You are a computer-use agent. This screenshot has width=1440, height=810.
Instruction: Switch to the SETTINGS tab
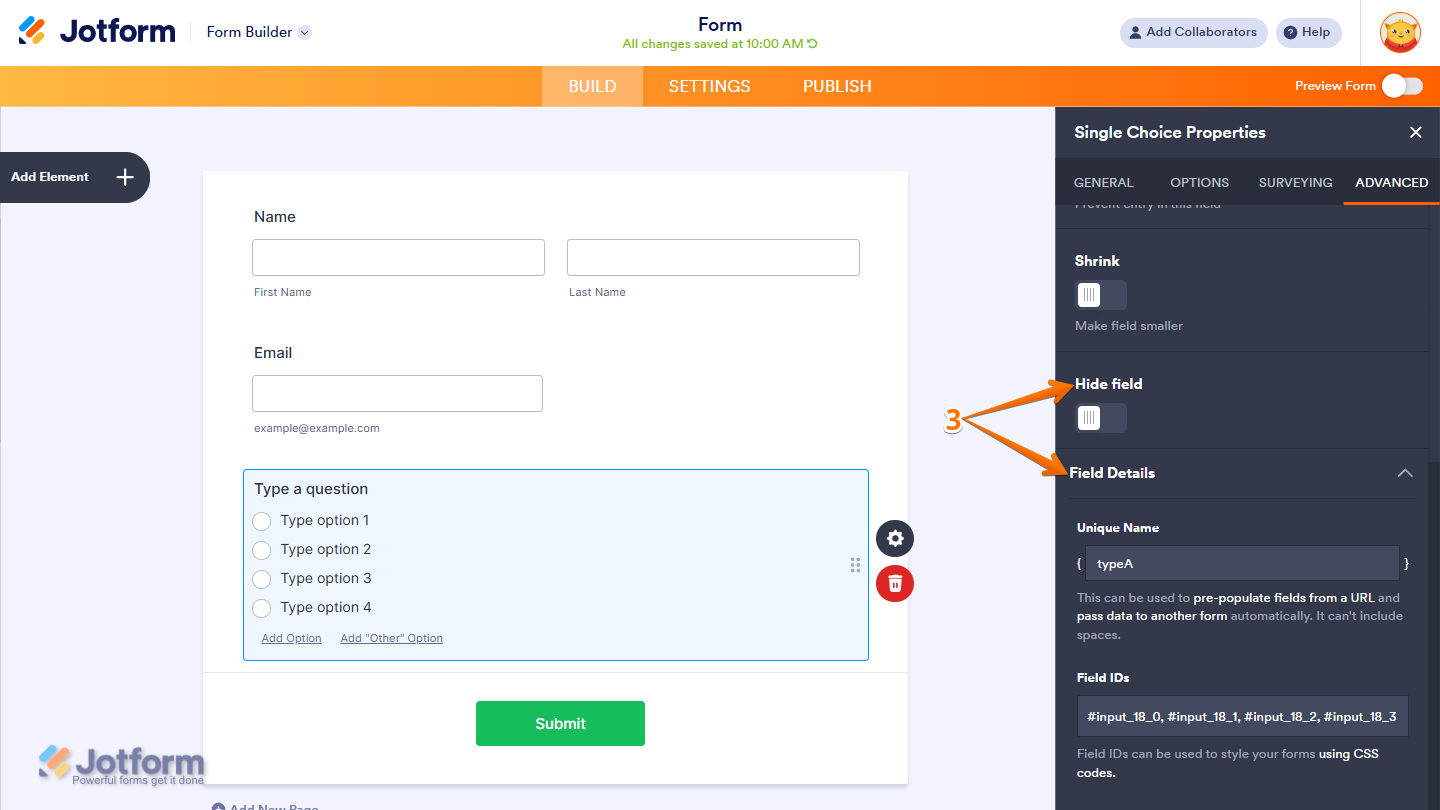709,86
